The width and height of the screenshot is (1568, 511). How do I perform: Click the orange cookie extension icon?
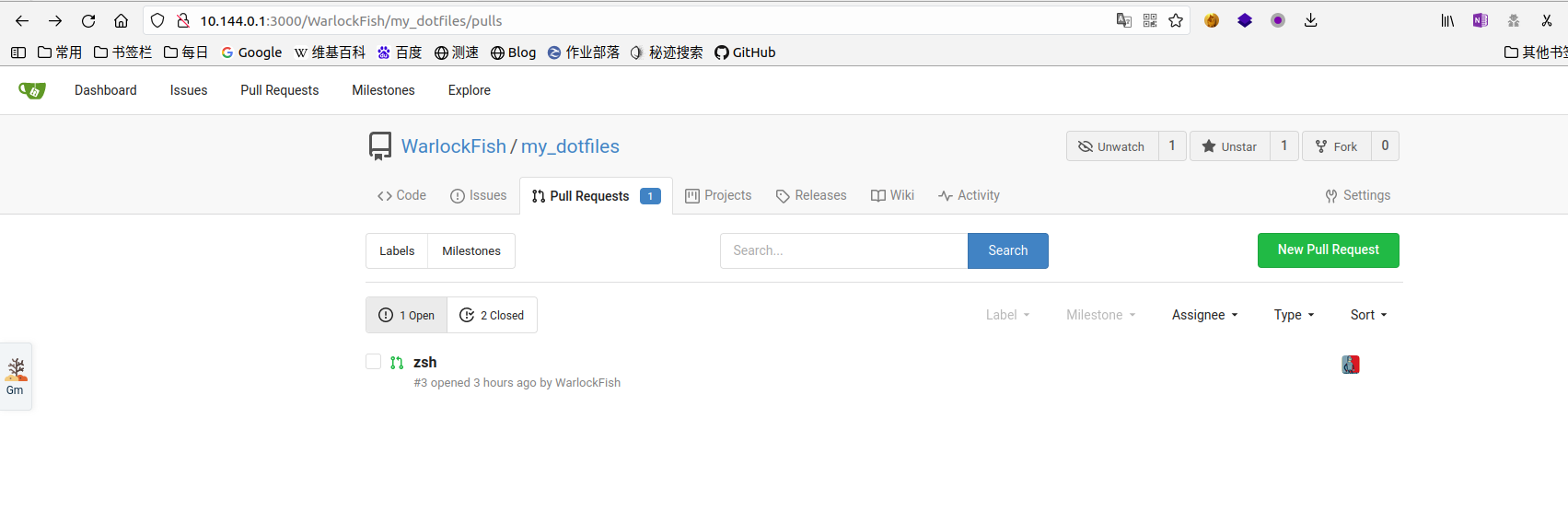[1212, 20]
